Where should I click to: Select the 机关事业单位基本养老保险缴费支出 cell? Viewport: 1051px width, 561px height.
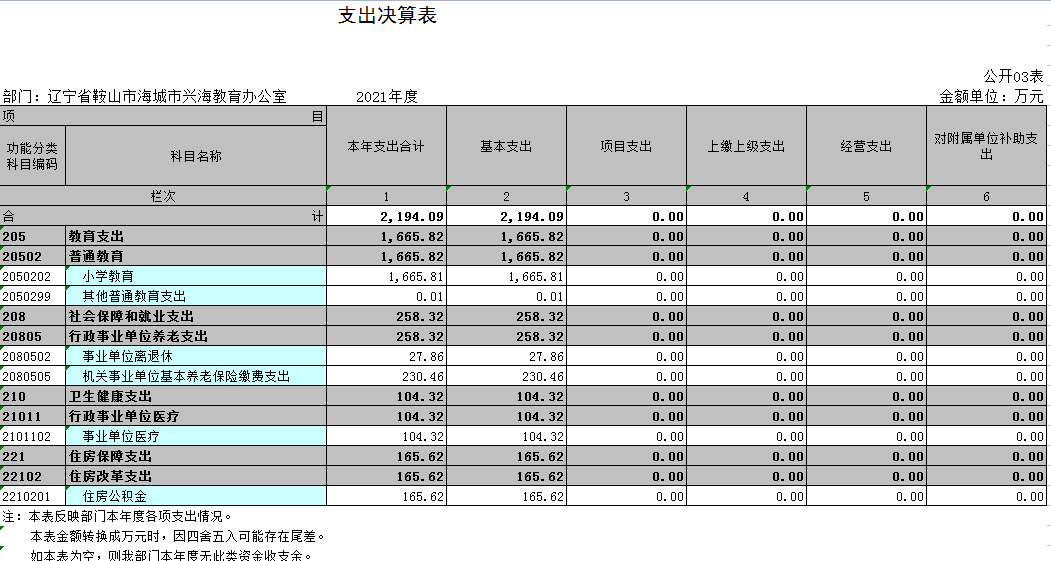[196, 377]
